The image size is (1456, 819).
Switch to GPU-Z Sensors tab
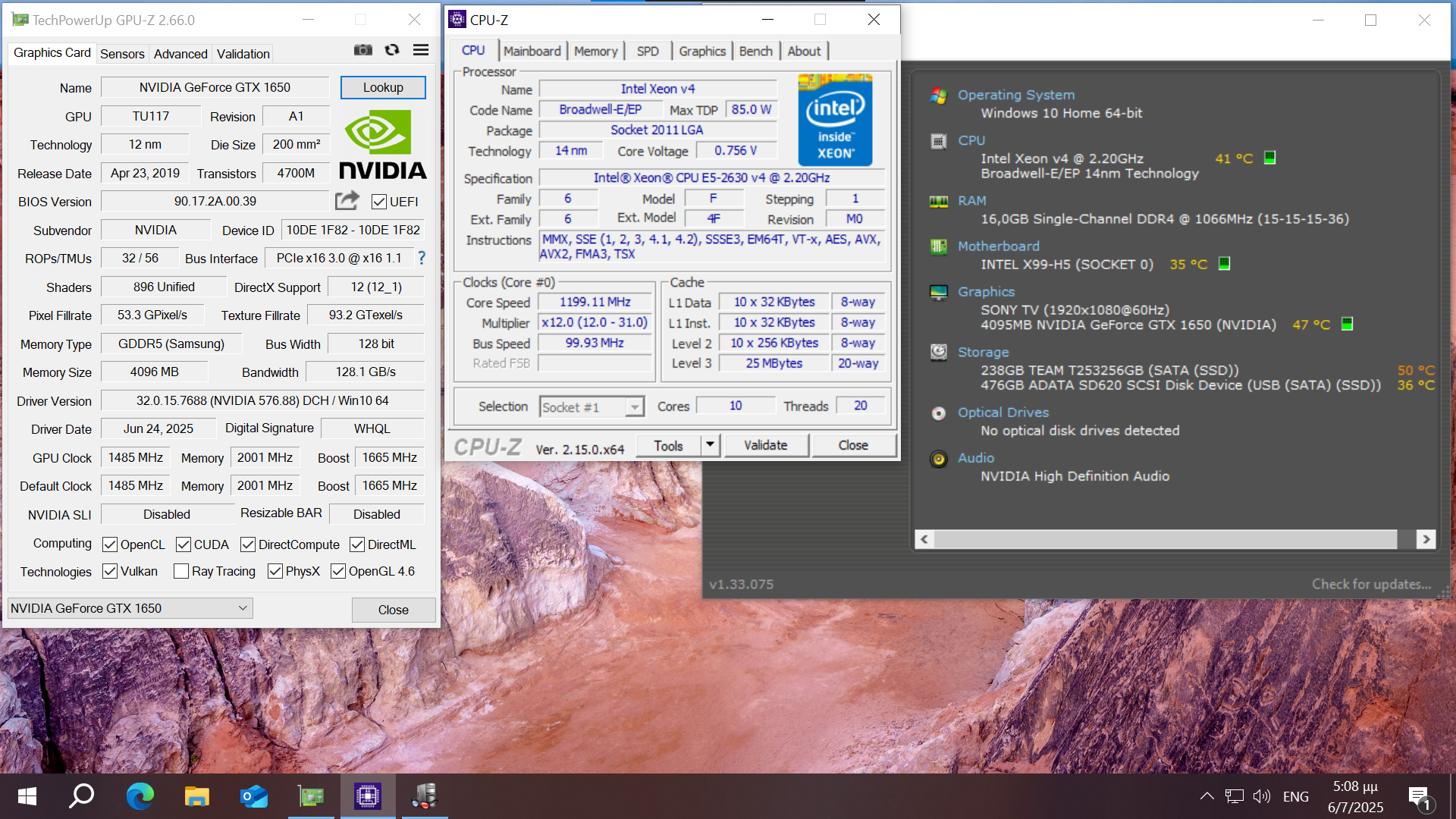122,53
